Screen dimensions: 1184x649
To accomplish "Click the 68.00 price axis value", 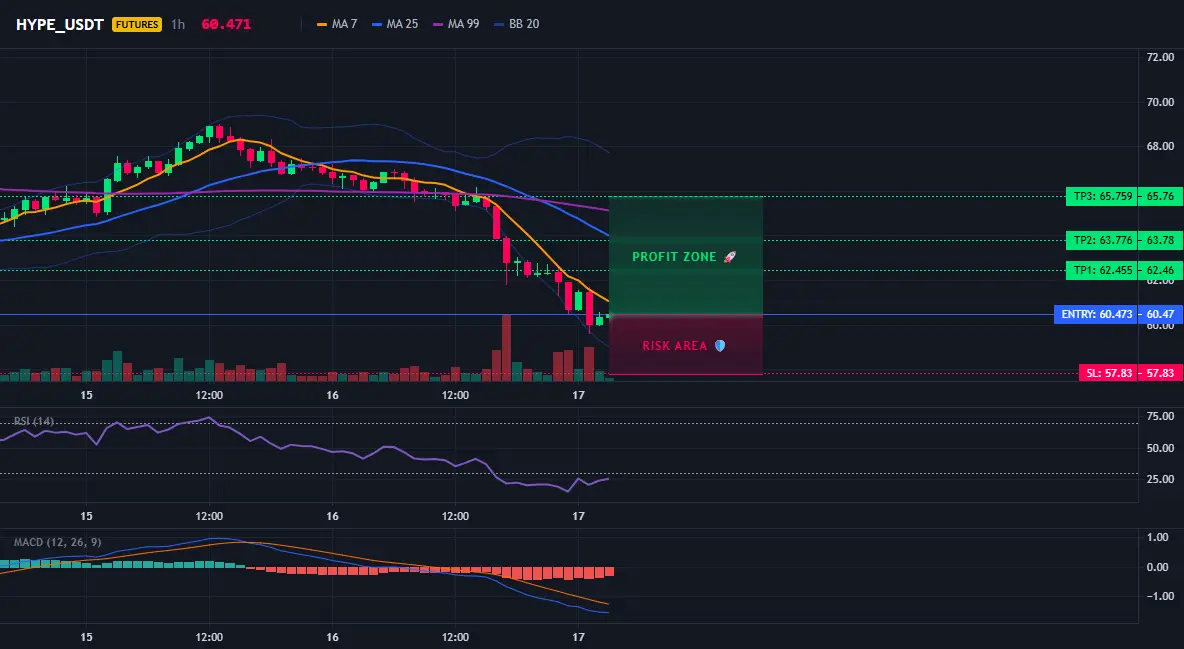I will click(1161, 147).
